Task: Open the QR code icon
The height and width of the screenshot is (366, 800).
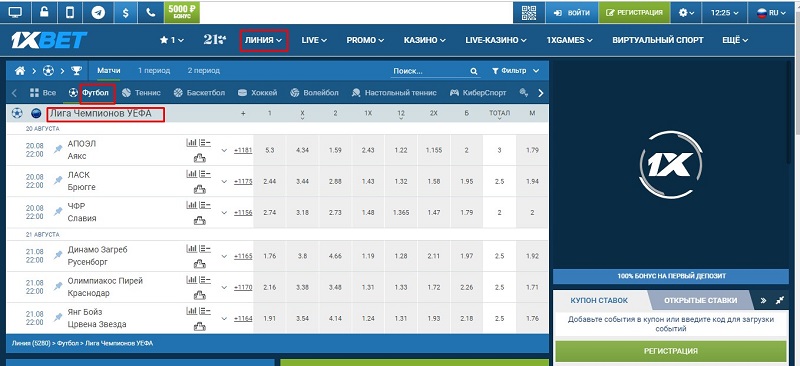Action: click(x=529, y=13)
